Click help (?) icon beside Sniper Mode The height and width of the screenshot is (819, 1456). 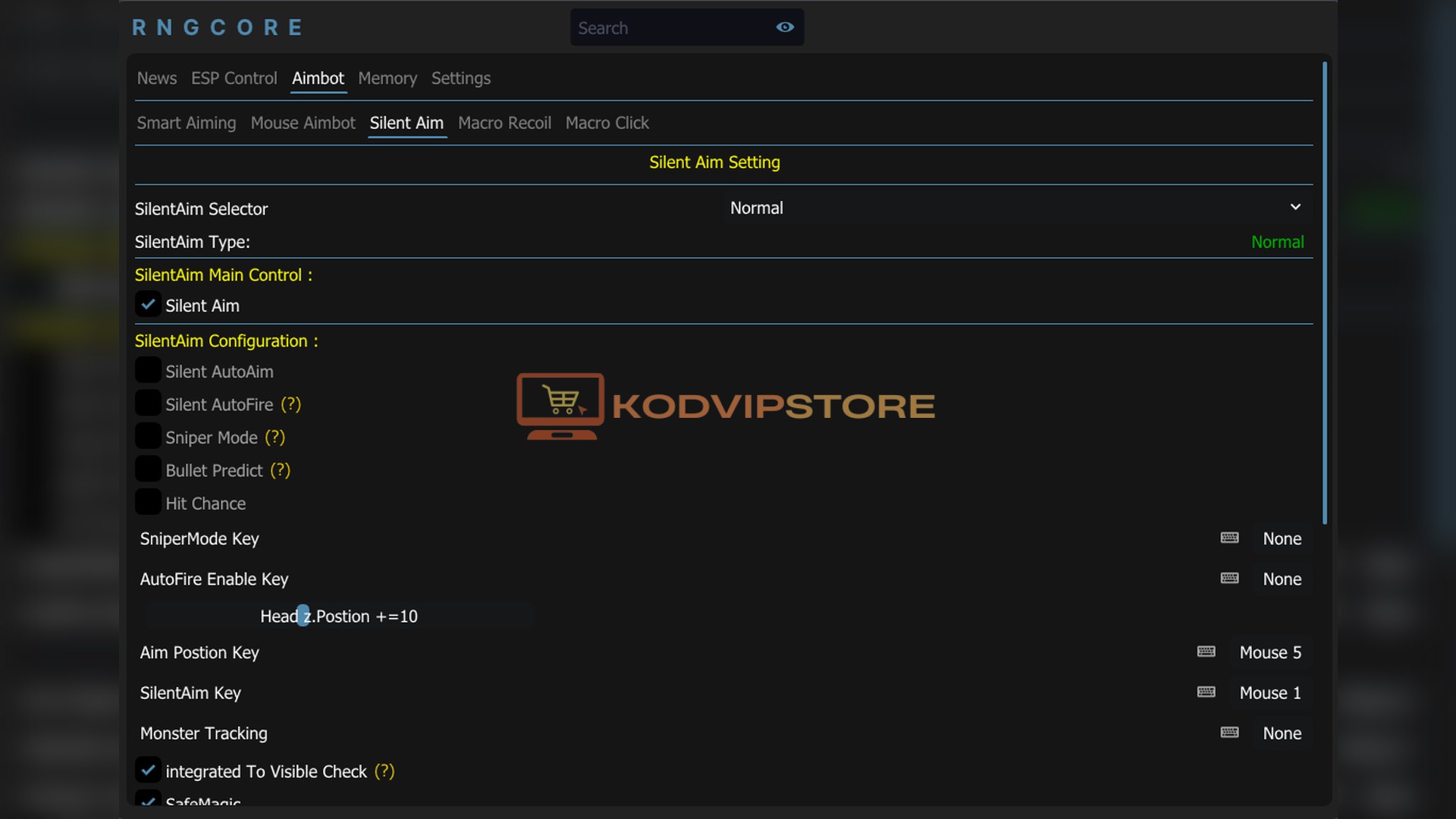275,438
